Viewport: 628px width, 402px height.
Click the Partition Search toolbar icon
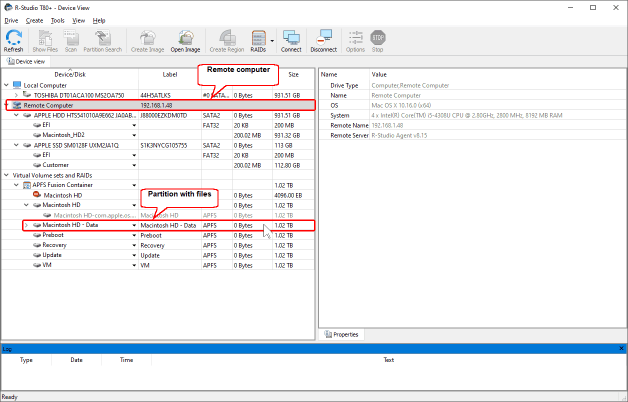[x=103, y=41]
